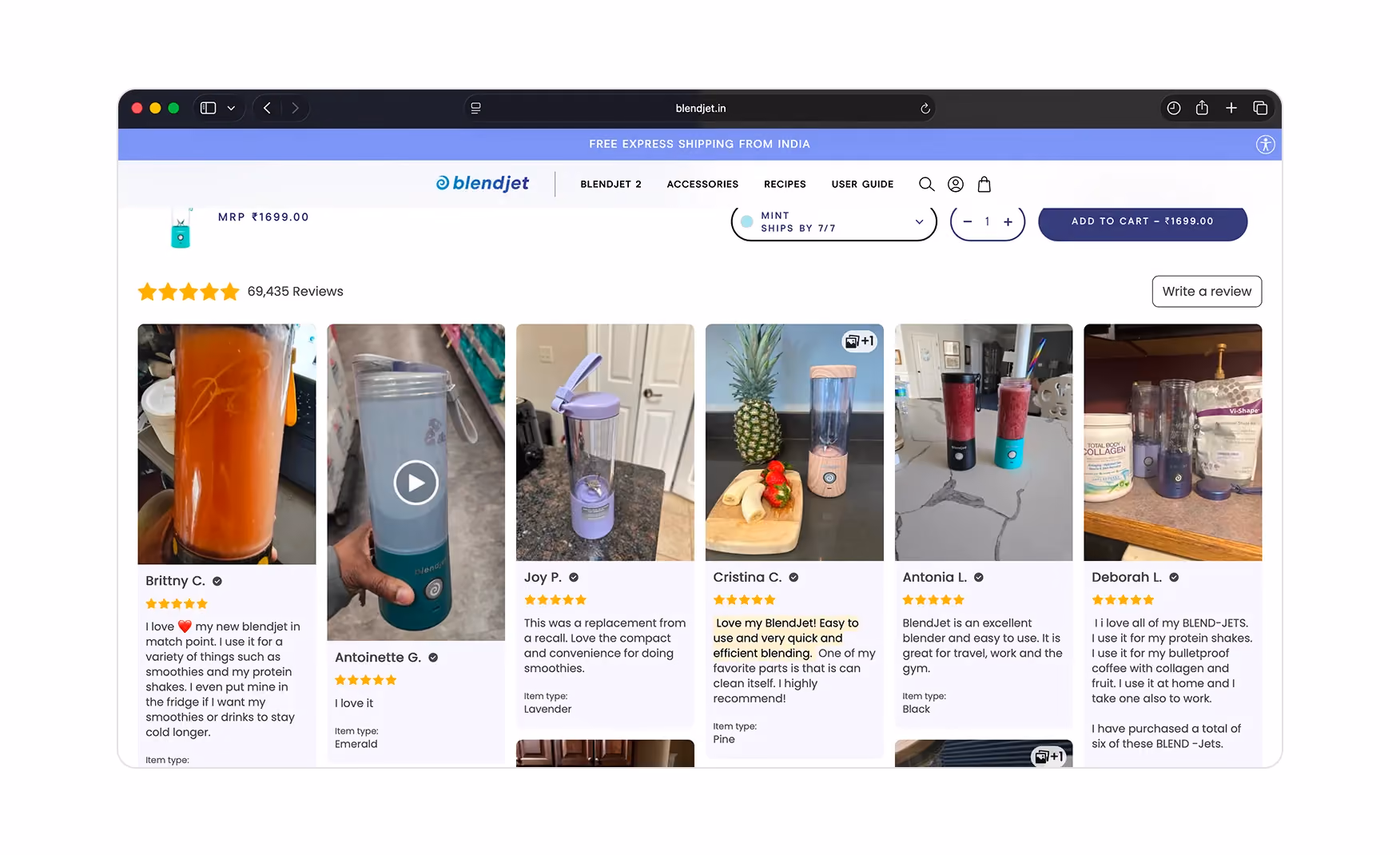The width and height of the screenshot is (1400, 855).
Task: Play Antoinette G.'s review video
Action: point(416,483)
